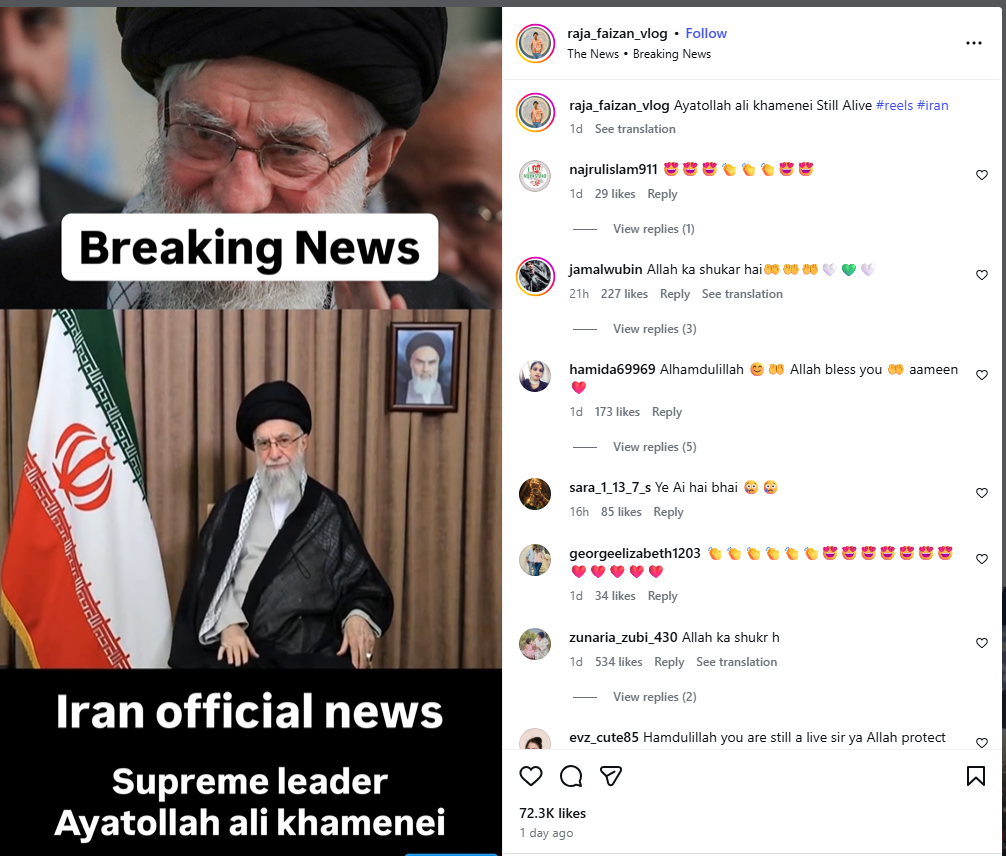Follow raja_faizan_vlog

coord(706,33)
